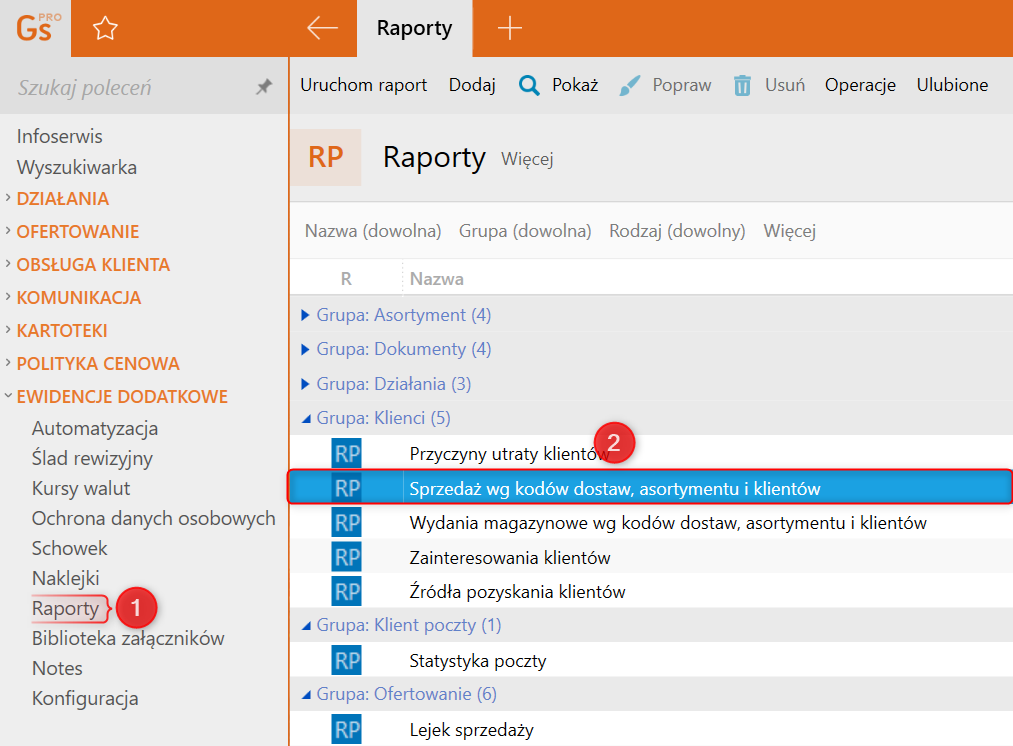Open favorites with the star icon
The height and width of the screenshot is (746, 1013).
point(105,29)
